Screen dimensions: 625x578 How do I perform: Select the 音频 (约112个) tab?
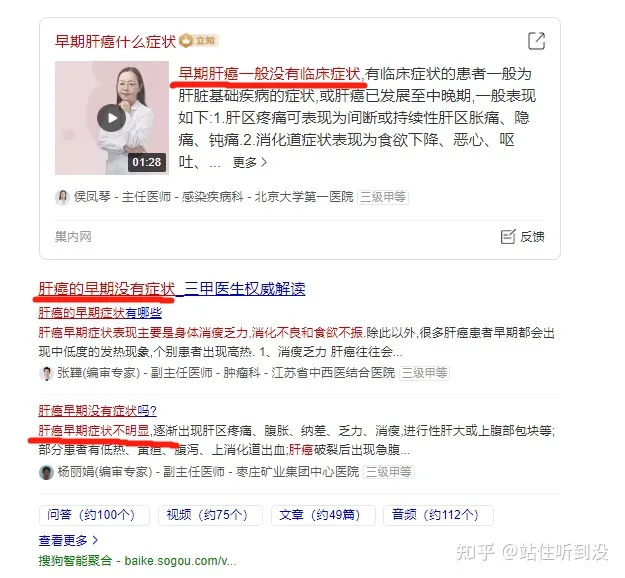tap(438, 515)
